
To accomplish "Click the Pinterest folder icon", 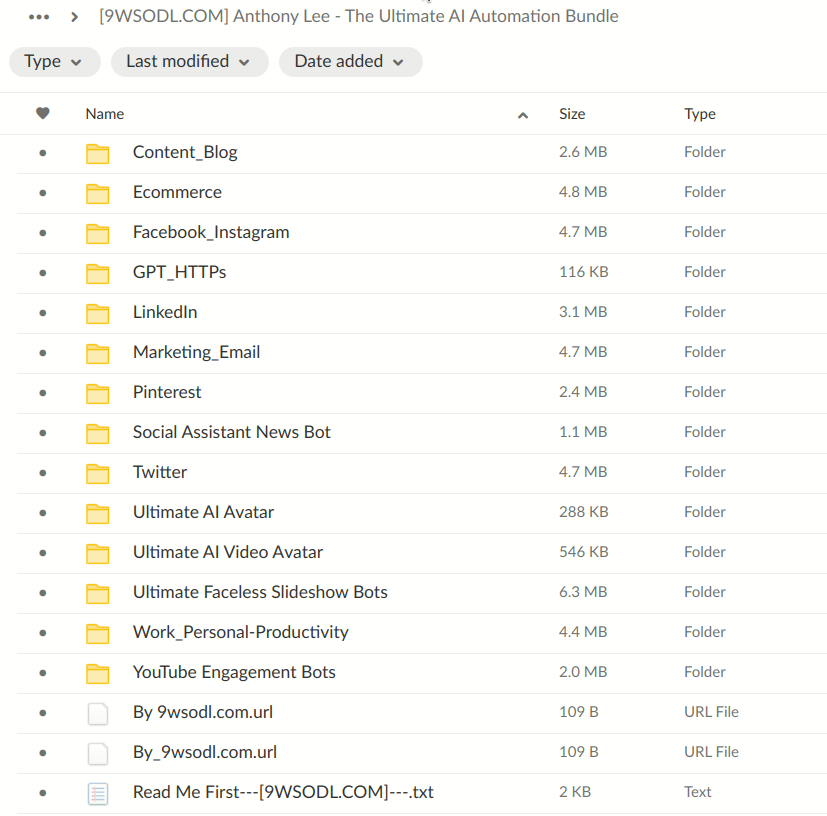I will [98, 392].
